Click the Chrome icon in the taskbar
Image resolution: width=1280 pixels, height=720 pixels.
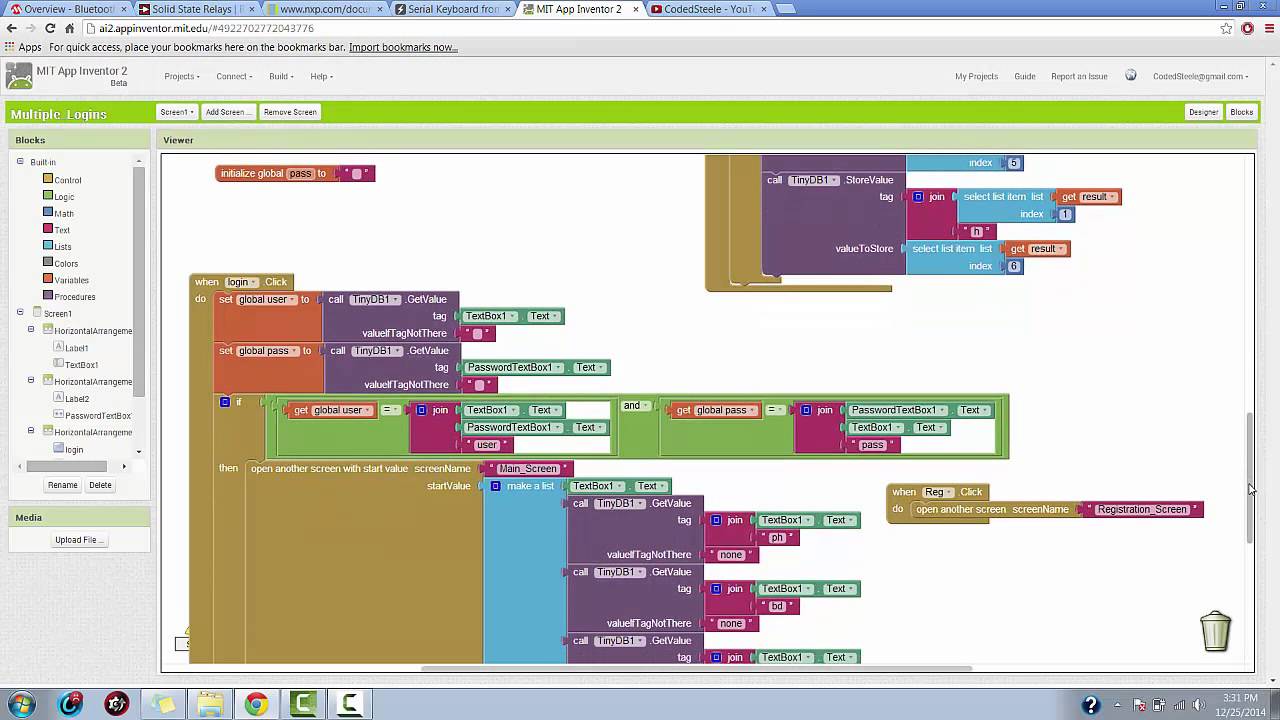point(257,705)
